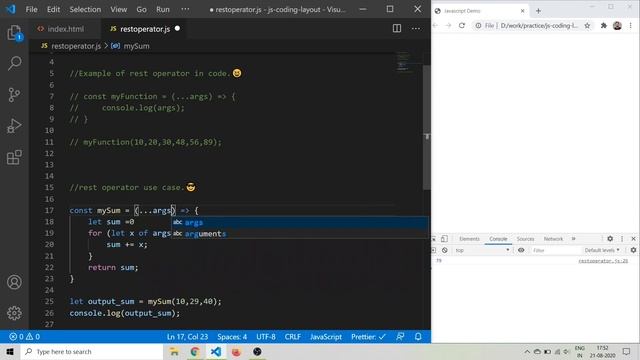Change encoding via UTF-8 status item
640x360 pixels.
266,337
